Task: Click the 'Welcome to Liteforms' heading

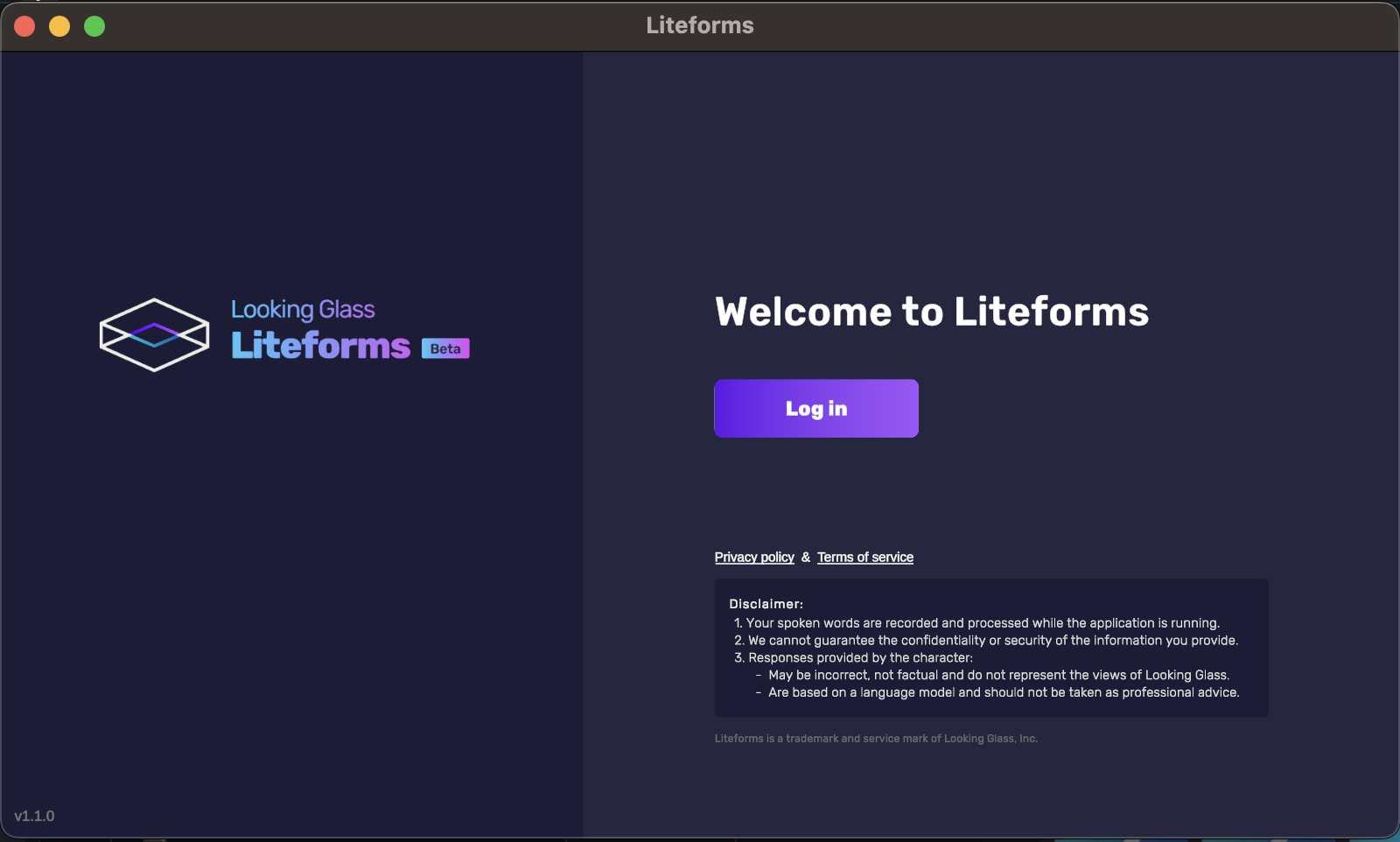Action: (932, 312)
